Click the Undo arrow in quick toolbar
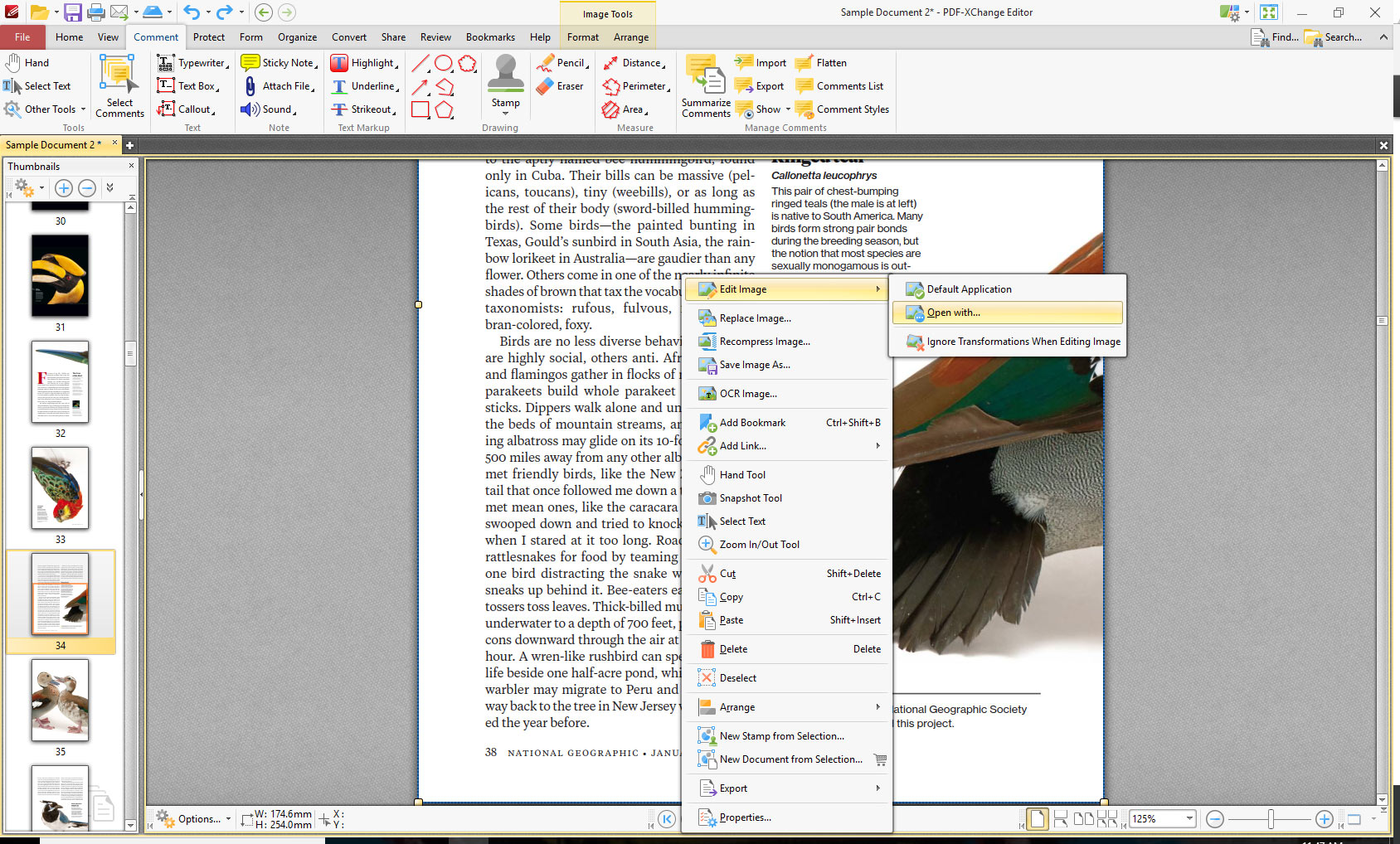Screen dimensions: 1400x844 [192, 12]
